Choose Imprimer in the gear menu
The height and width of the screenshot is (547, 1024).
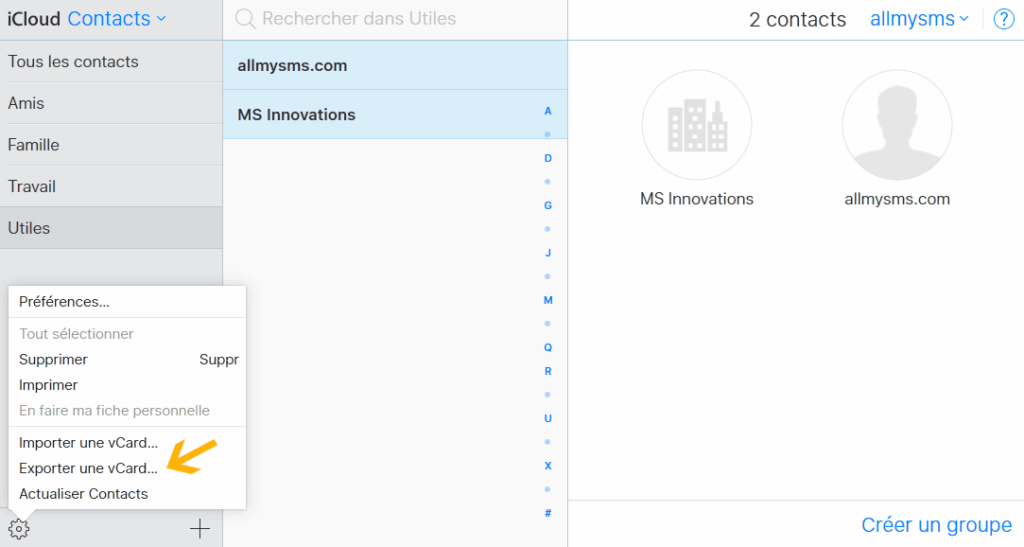(x=127, y=385)
